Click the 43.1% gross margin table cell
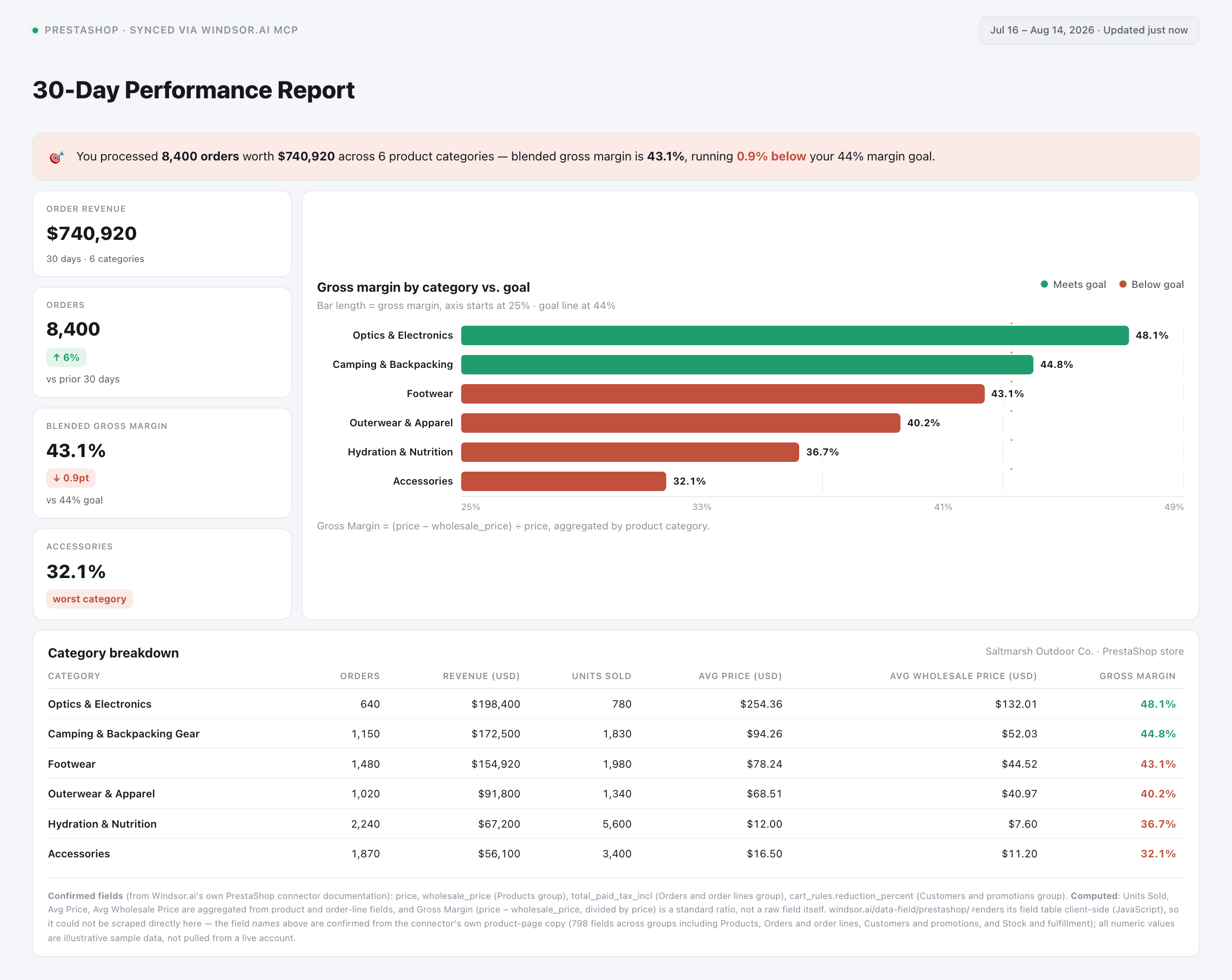The image size is (1232, 980). pyautogui.click(x=1158, y=764)
